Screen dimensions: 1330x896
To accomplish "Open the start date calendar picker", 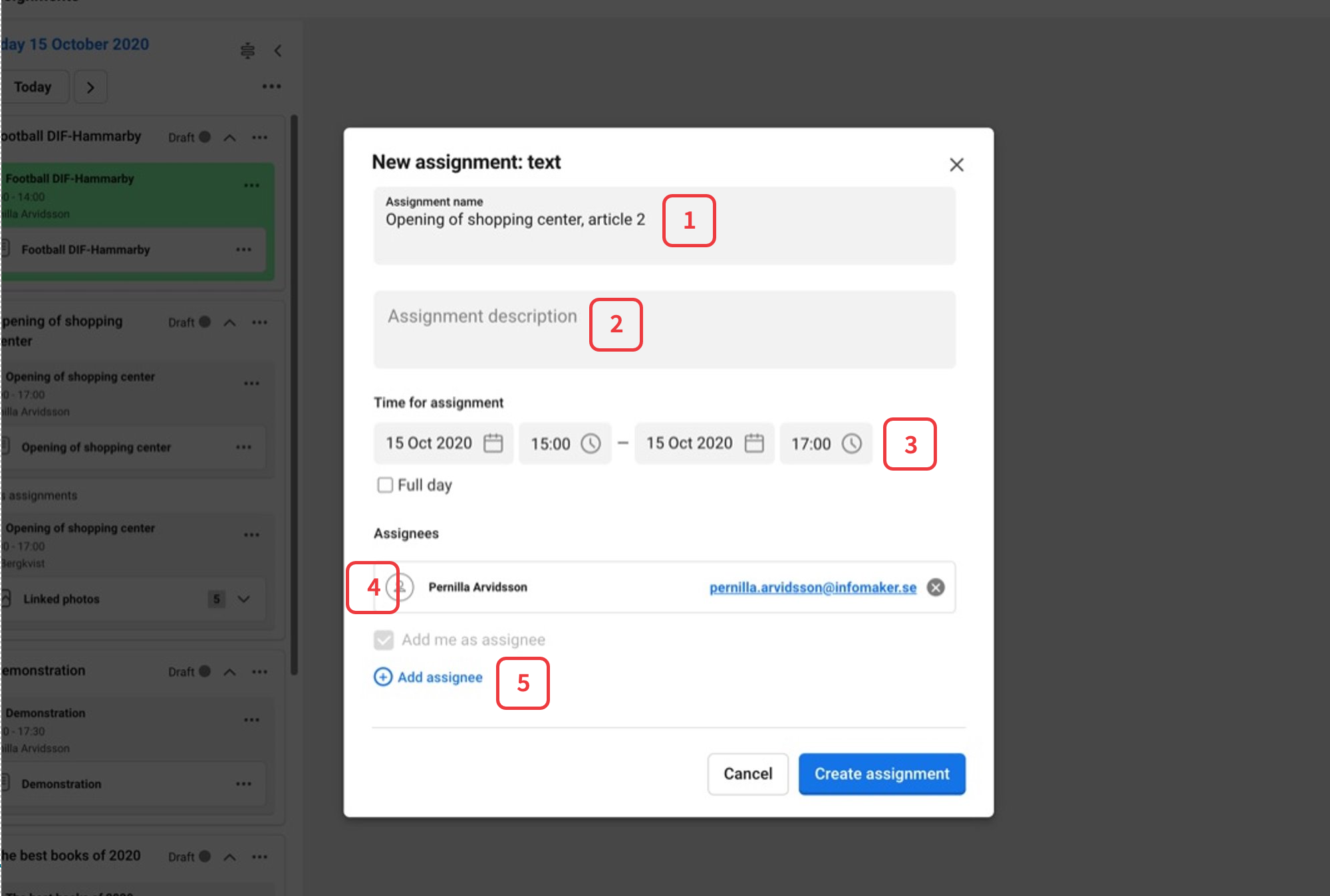I will [493, 443].
